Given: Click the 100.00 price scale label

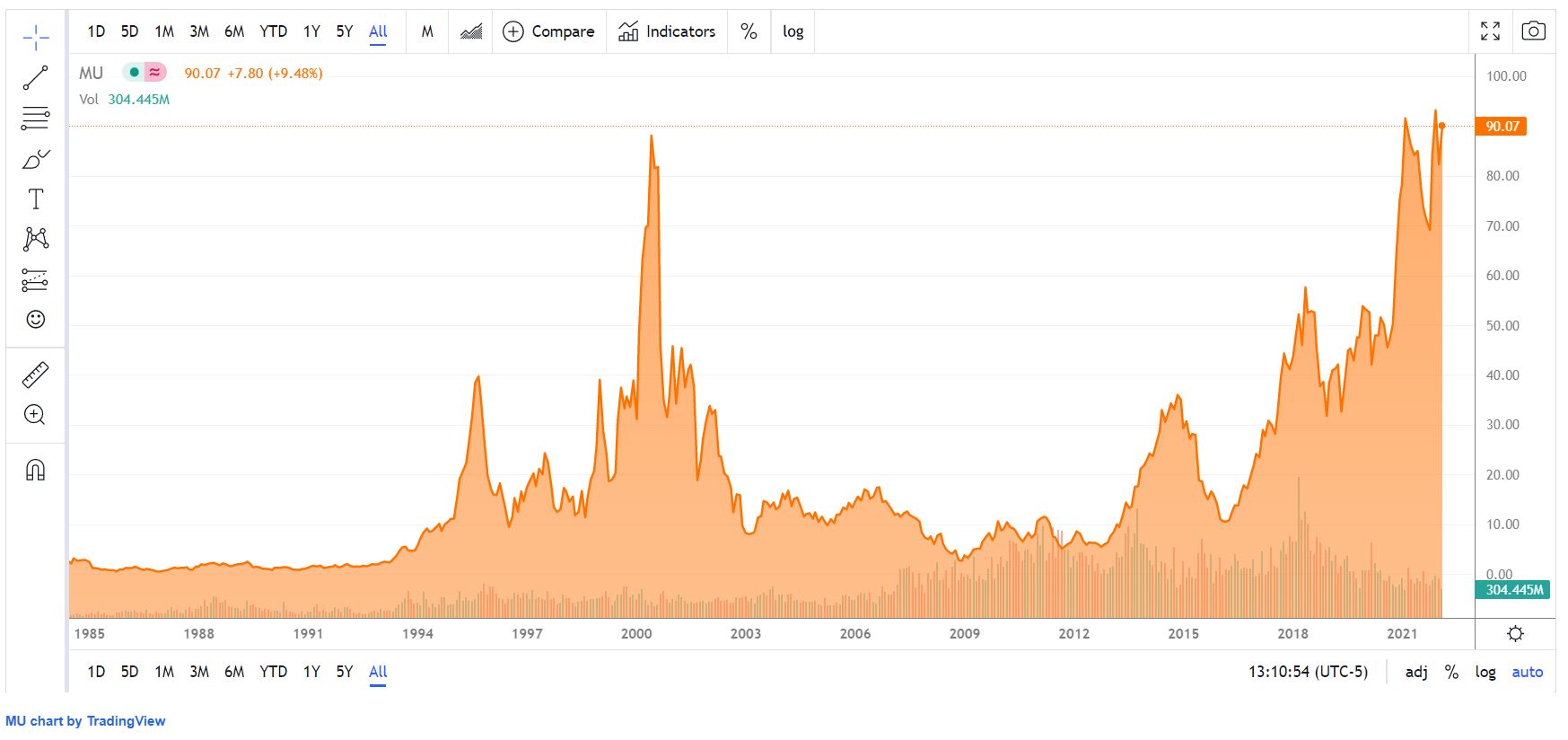Looking at the screenshot, I should [x=1506, y=76].
